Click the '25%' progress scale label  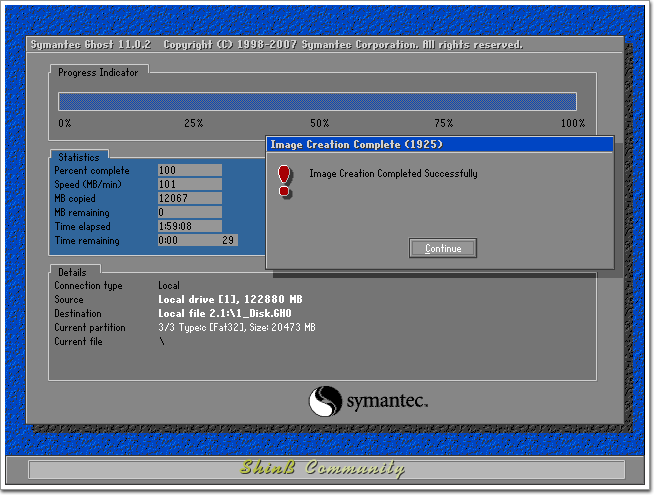click(194, 123)
